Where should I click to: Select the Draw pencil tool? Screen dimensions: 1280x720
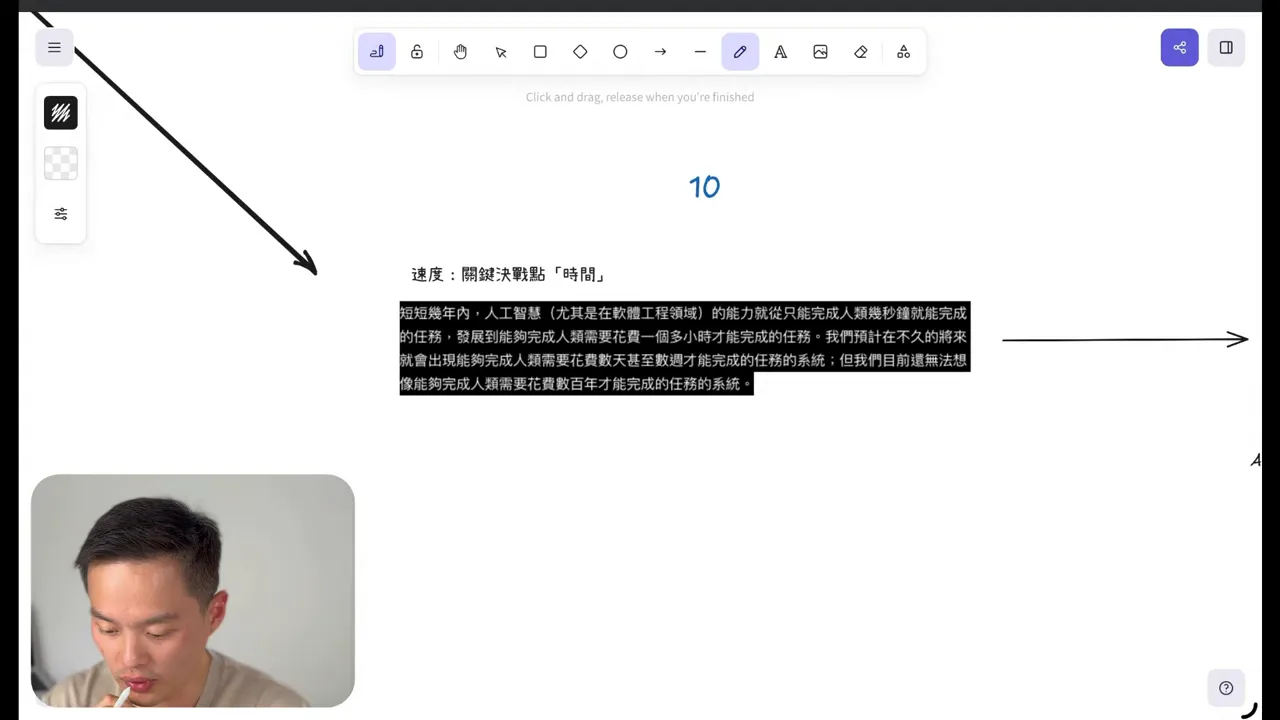tap(740, 52)
